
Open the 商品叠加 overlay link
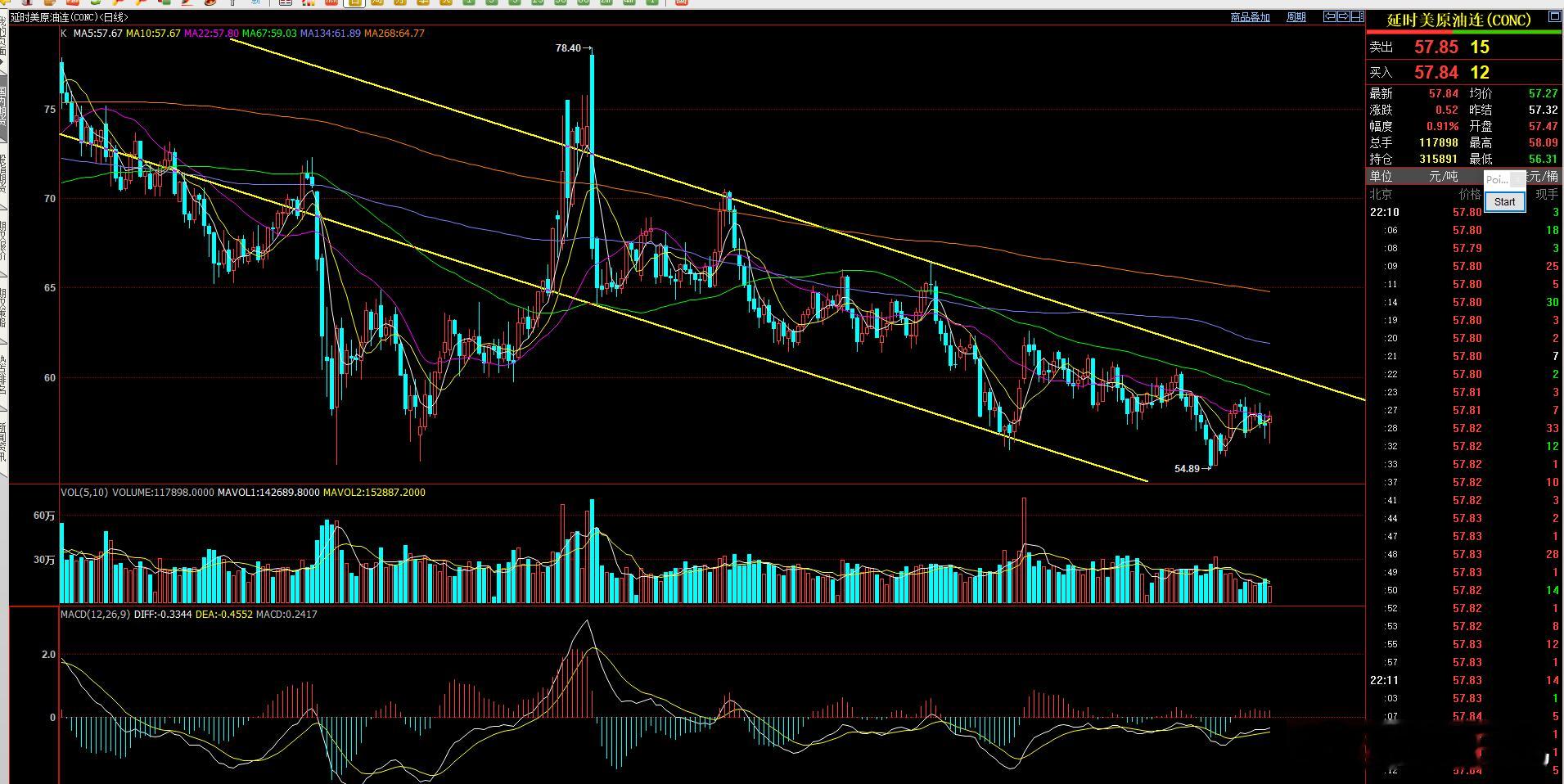[x=1251, y=17]
